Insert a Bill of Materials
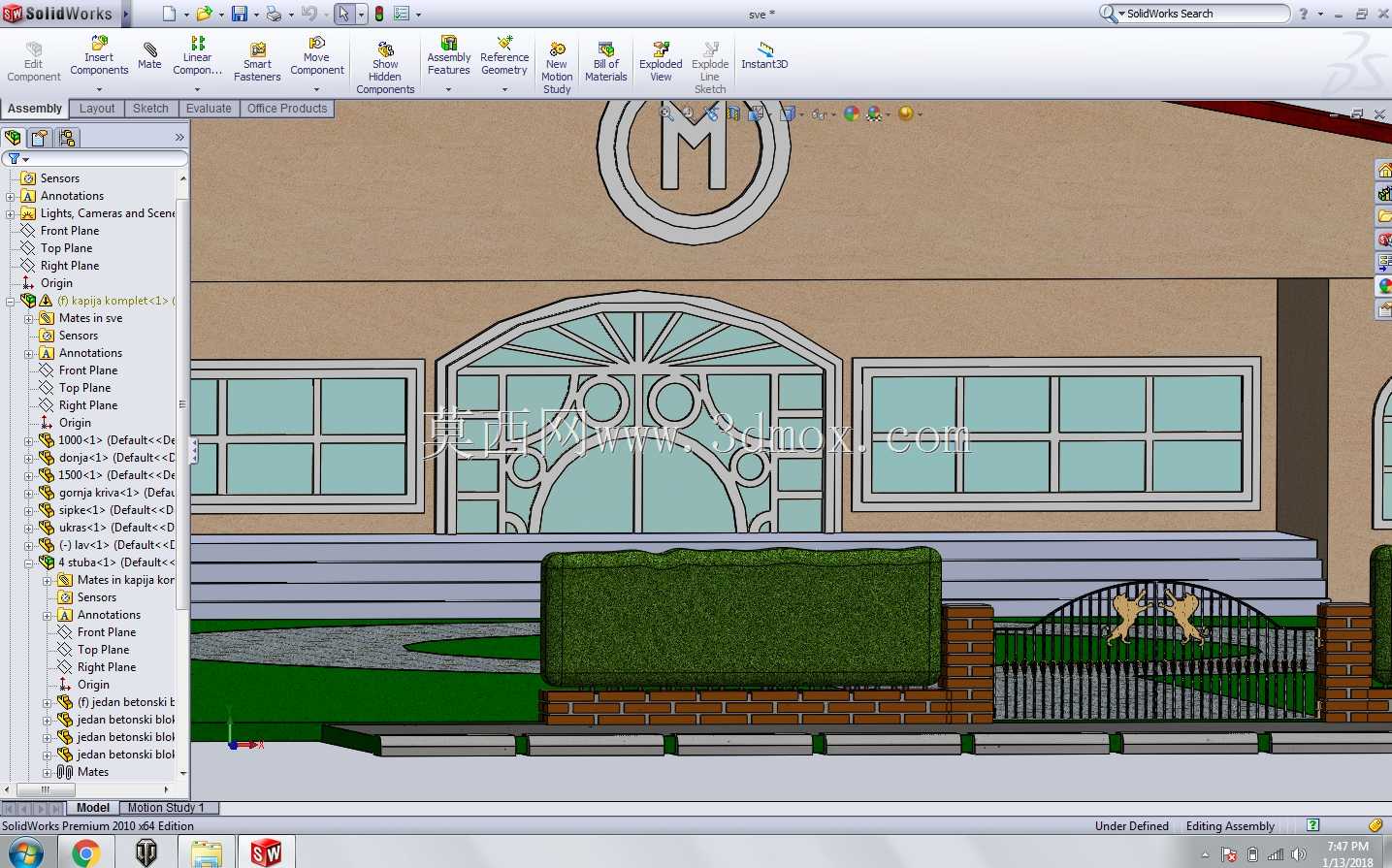 point(606,62)
